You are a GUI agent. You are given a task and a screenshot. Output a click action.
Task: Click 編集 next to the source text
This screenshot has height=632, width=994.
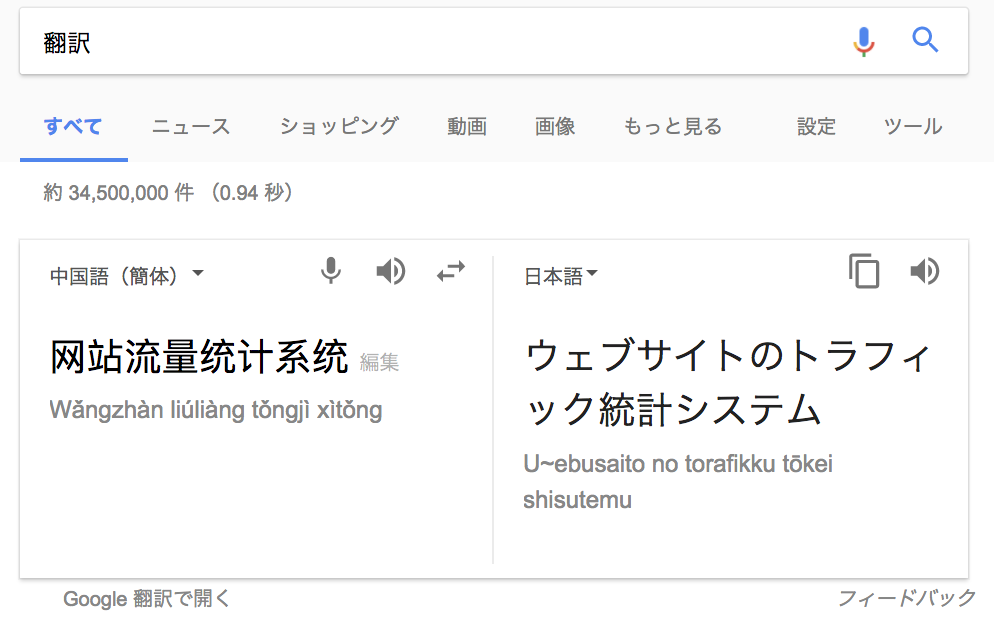(379, 362)
